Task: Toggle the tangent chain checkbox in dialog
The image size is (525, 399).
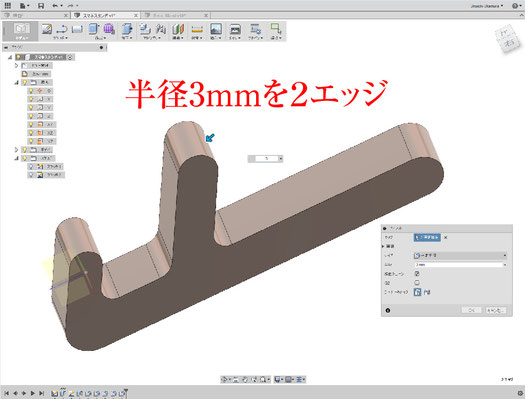Action: pyautogui.click(x=417, y=273)
